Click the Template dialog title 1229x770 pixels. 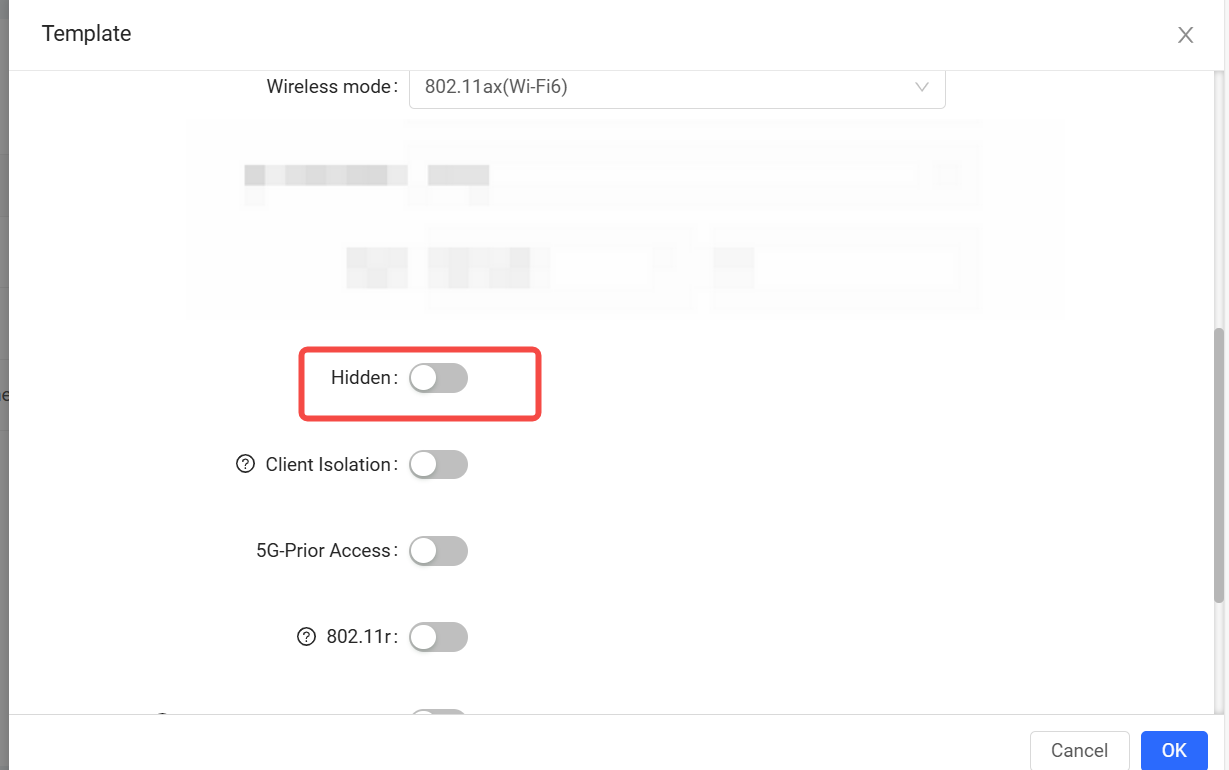pyautogui.click(x=87, y=34)
